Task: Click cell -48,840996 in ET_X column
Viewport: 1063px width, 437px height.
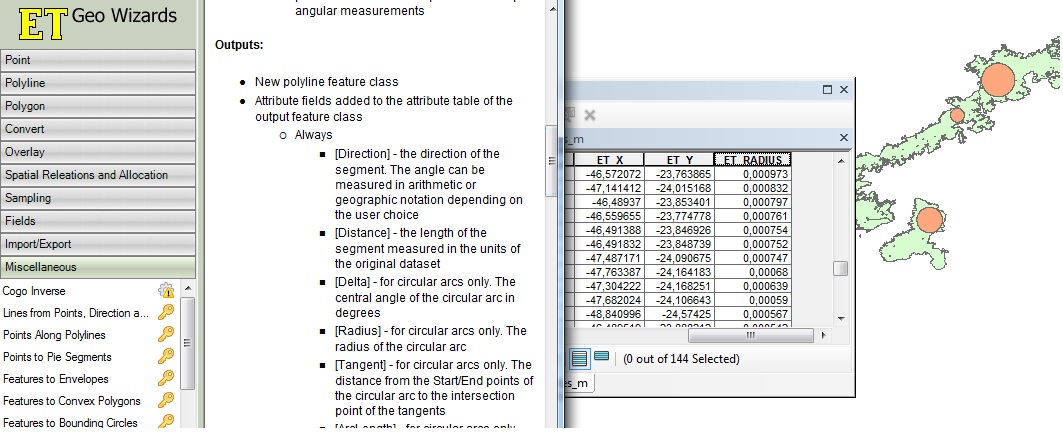Action: click(609, 314)
